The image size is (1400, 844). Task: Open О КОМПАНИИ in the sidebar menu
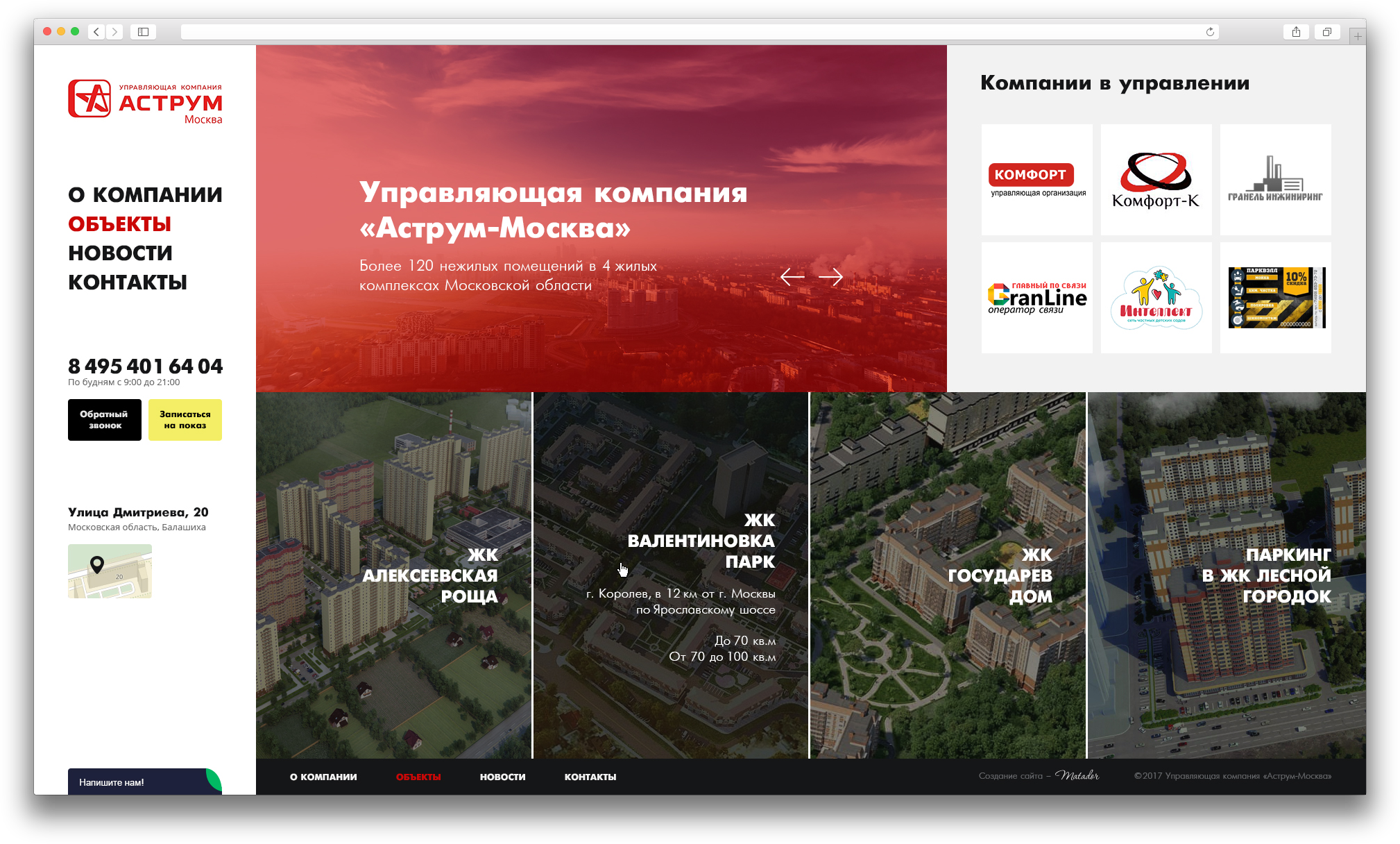coord(145,195)
